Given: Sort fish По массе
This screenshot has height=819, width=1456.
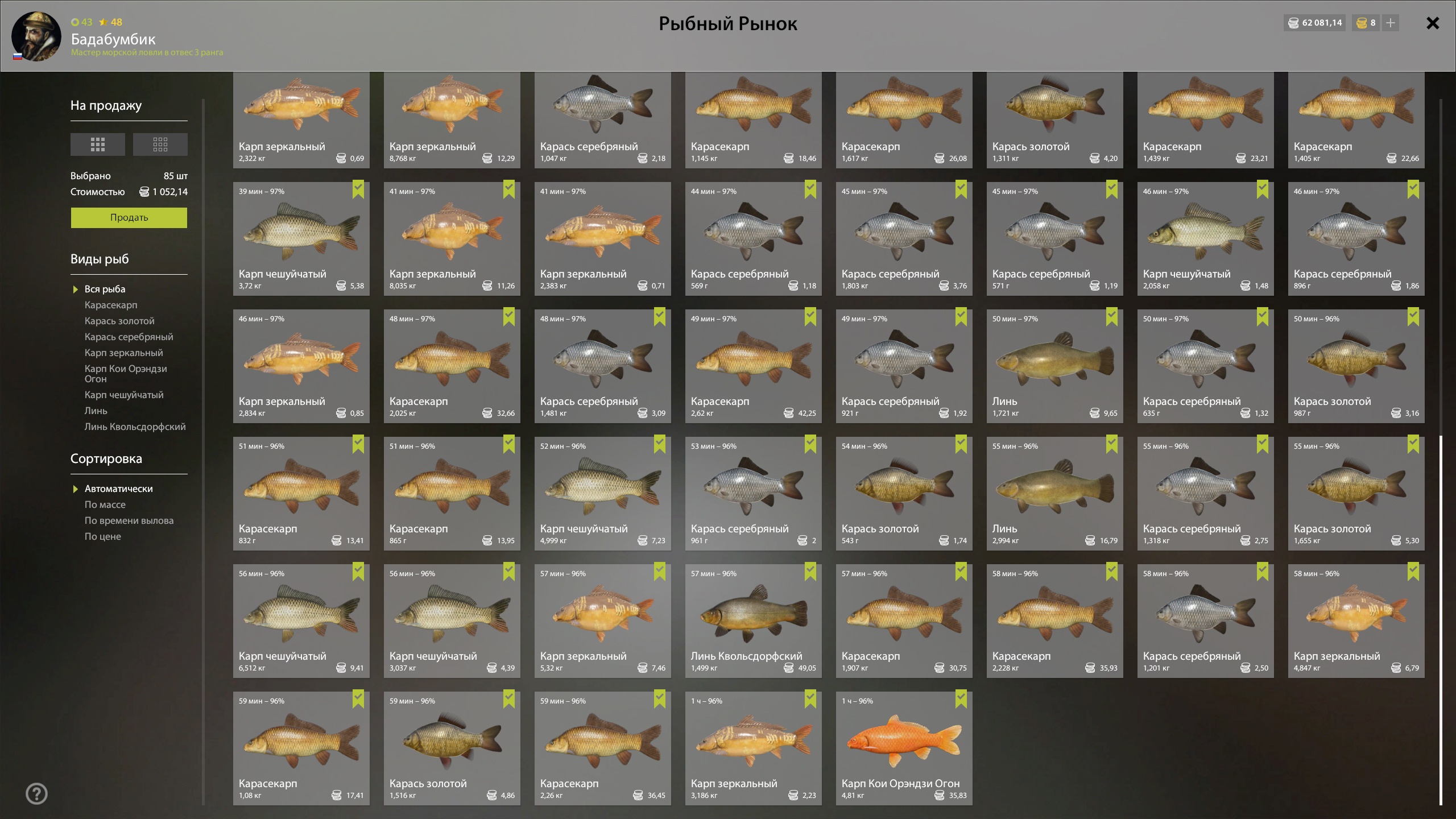Looking at the screenshot, I should pos(105,504).
